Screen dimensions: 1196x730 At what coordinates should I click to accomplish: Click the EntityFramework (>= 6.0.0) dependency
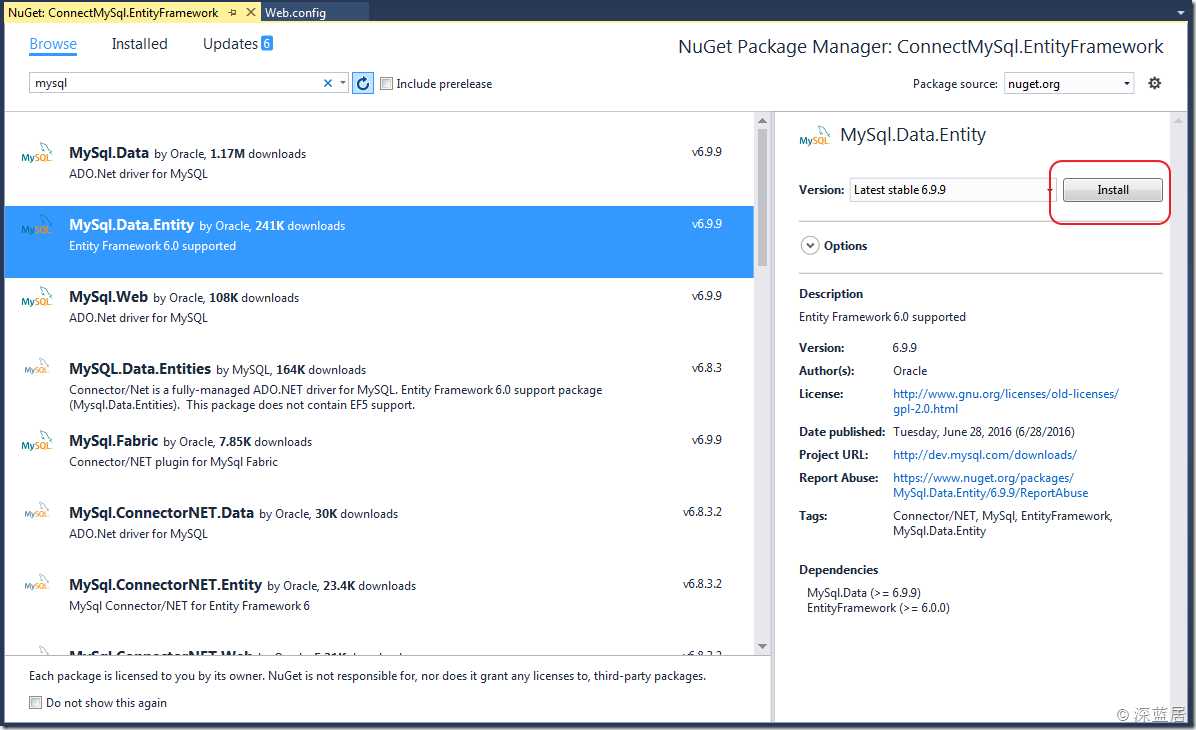coord(878,608)
